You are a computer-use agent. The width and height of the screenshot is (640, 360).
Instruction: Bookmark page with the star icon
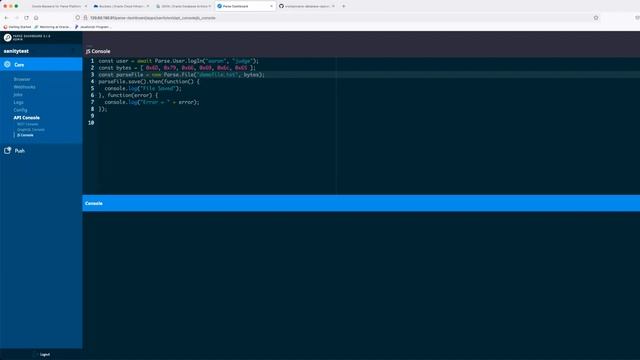[596, 18]
